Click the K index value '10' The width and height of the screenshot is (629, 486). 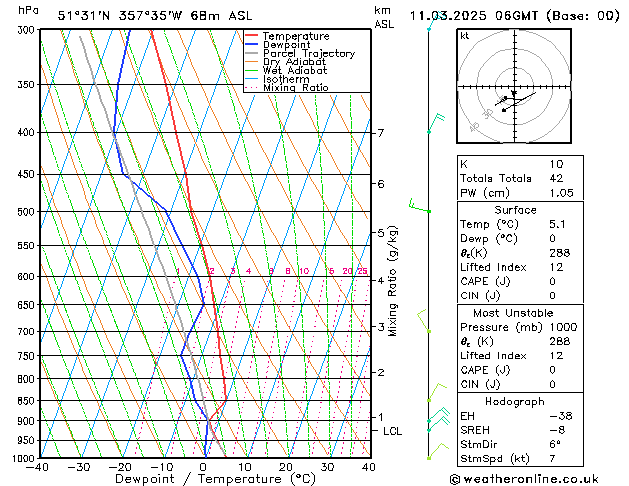[x=556, y=164]
